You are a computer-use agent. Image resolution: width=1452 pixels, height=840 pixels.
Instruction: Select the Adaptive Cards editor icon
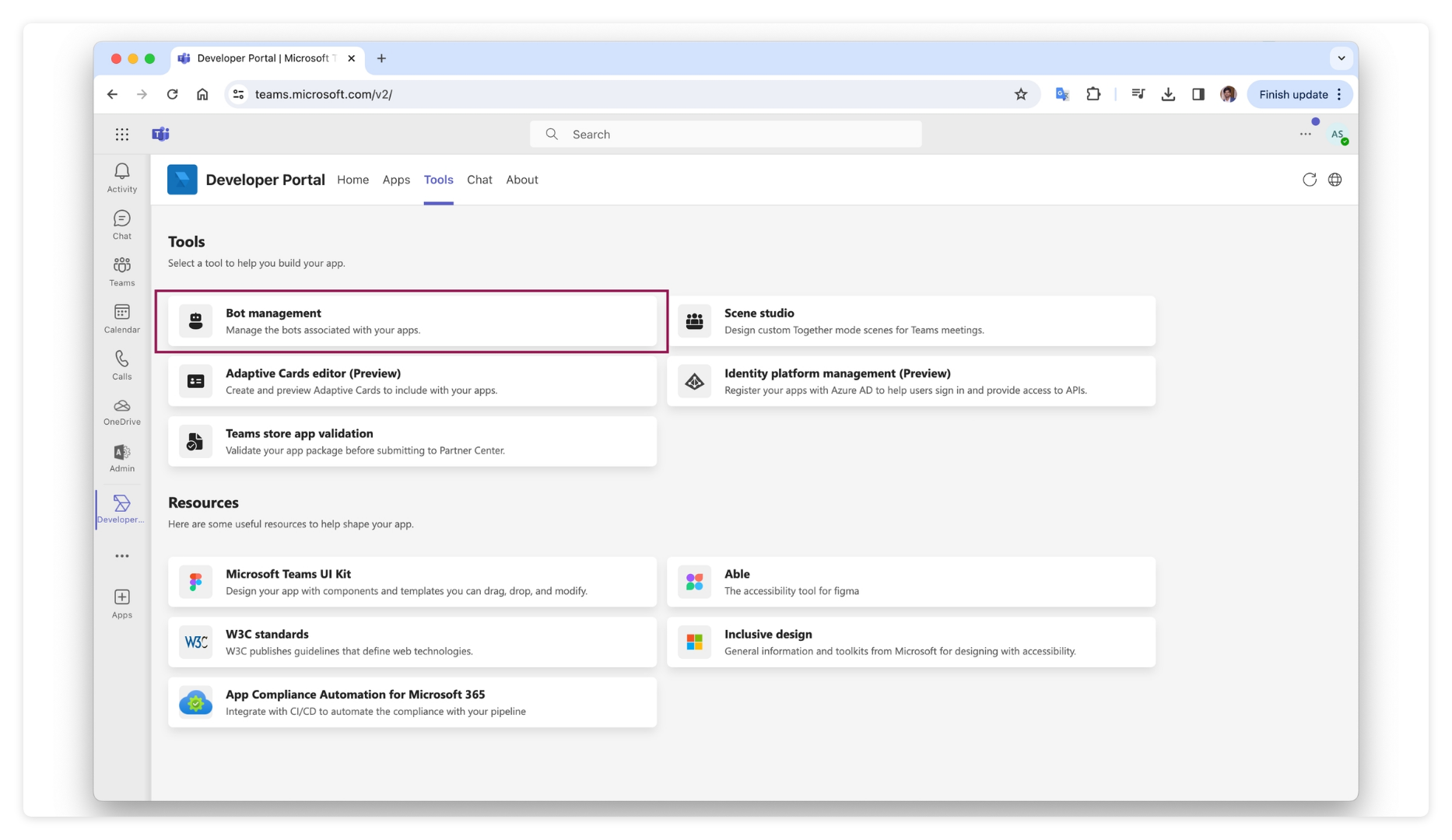[195, 380]
